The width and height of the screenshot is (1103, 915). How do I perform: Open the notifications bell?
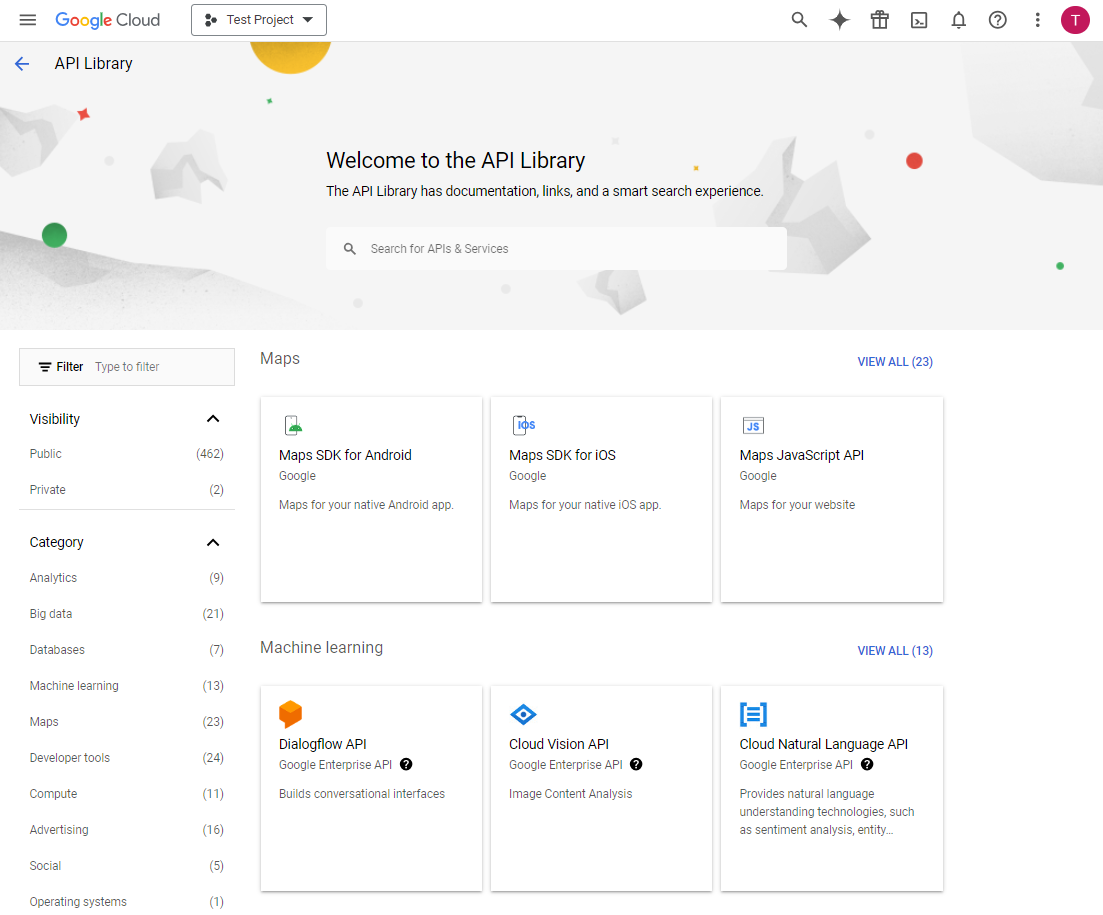958,20
